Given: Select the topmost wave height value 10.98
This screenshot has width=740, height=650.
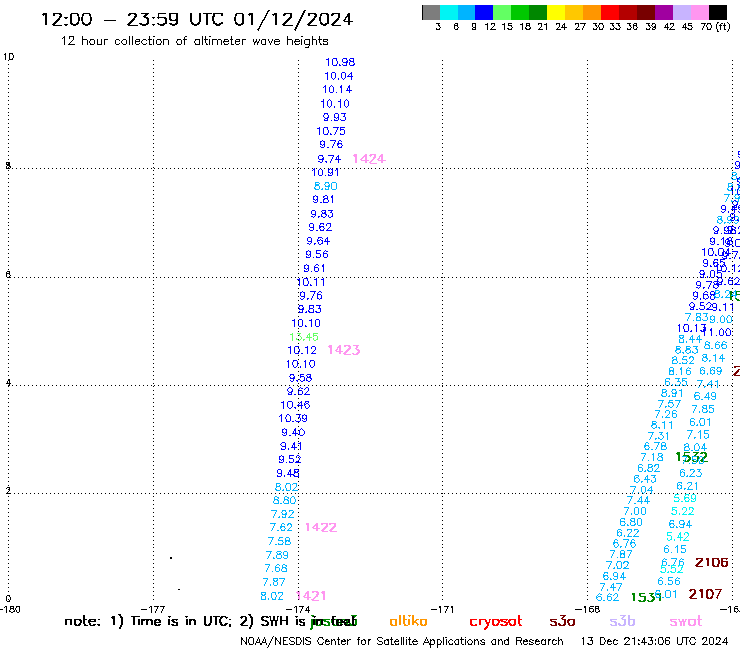Looking at the screenshot, I should pos(340,62).
